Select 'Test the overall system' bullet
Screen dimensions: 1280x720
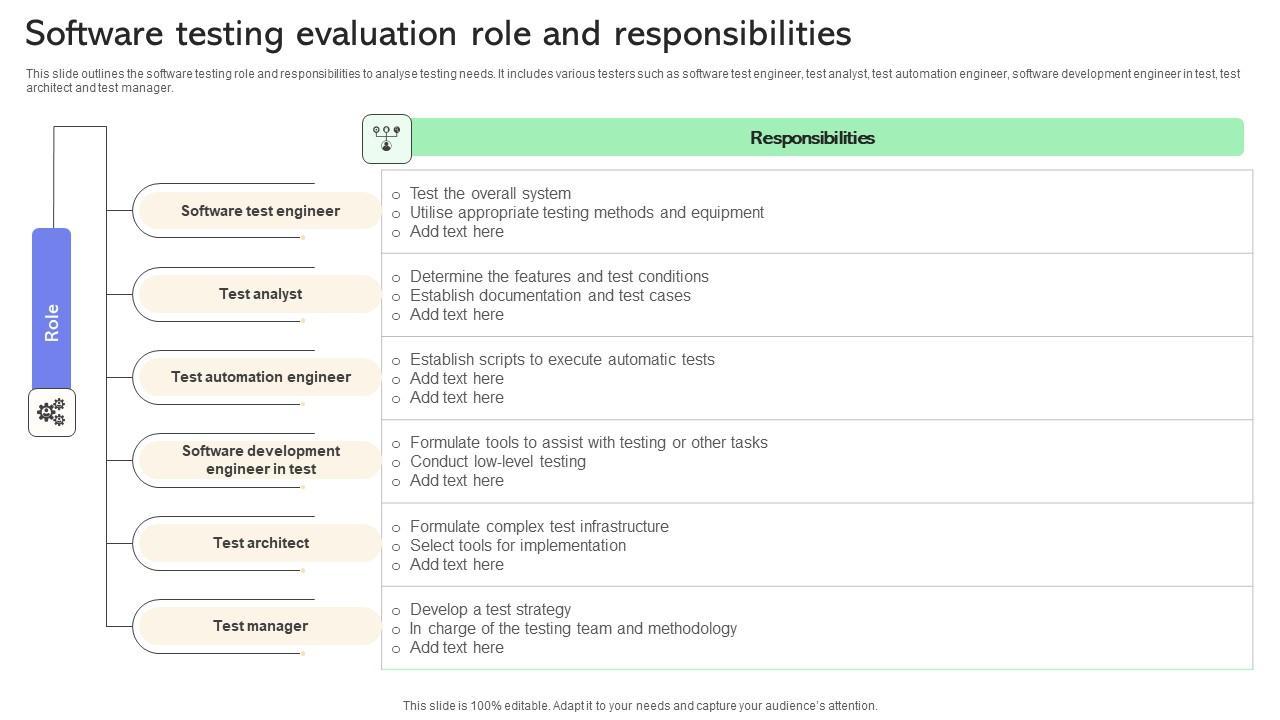[490, 194]
